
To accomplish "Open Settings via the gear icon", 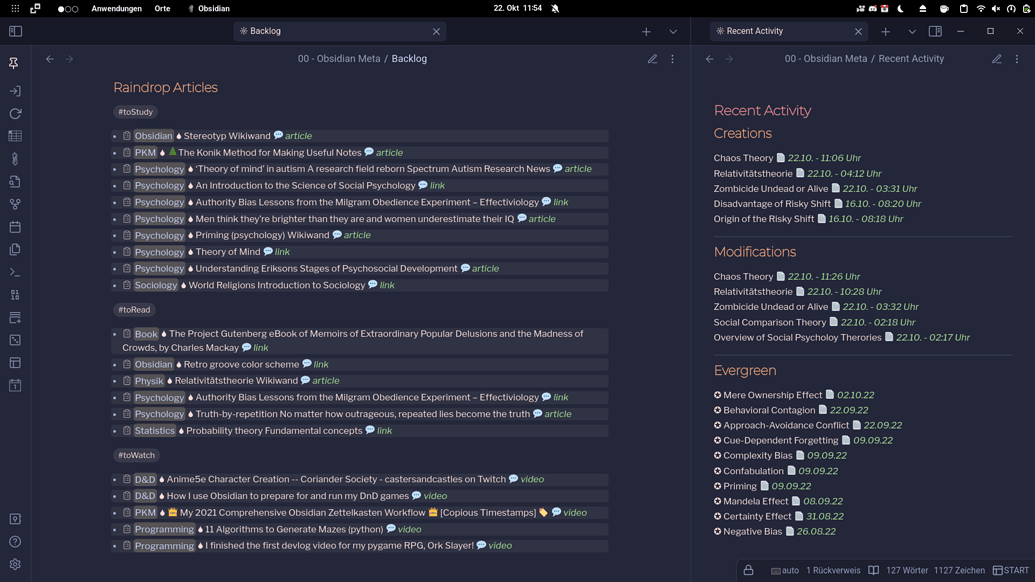I will [x=15, y=564].
